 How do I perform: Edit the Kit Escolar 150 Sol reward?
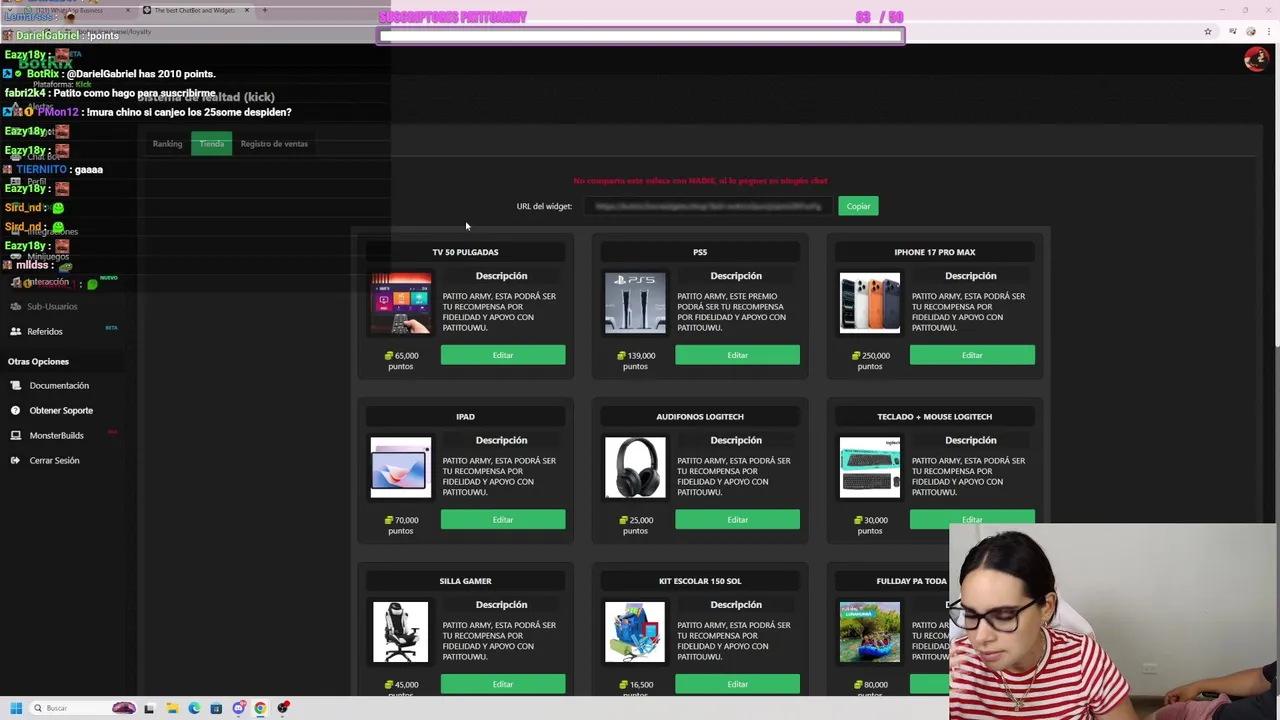pyautogui.click(x=737, y=684)
